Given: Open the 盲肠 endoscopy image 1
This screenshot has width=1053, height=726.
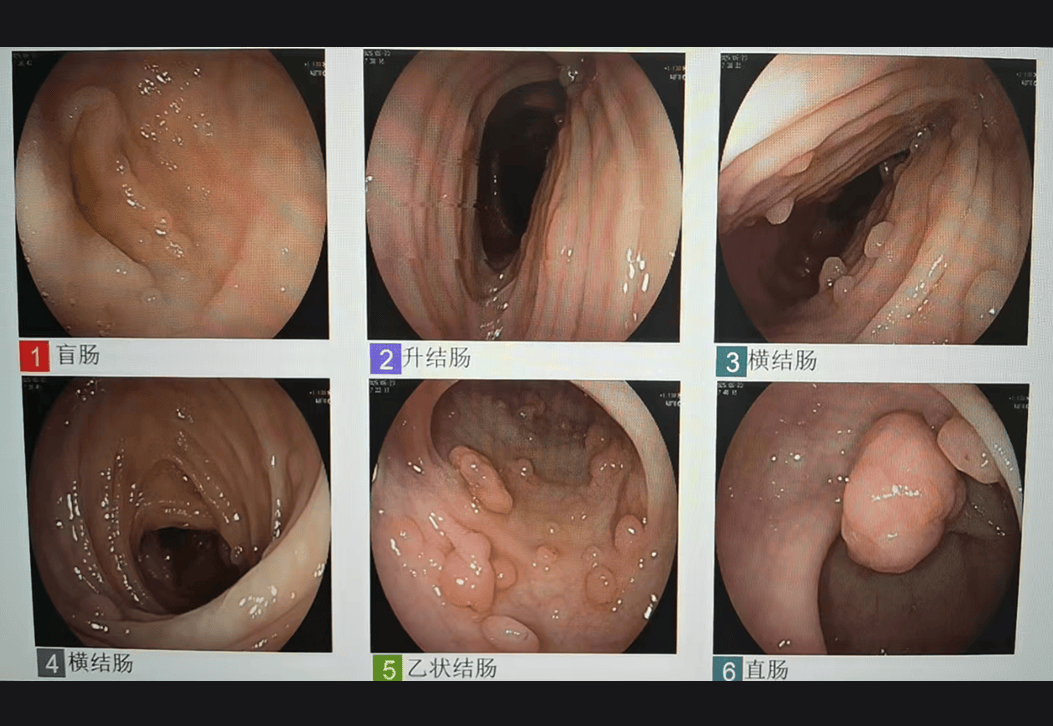Looking at the screenshot, I should pyautogui.click(x=171, y=193).
